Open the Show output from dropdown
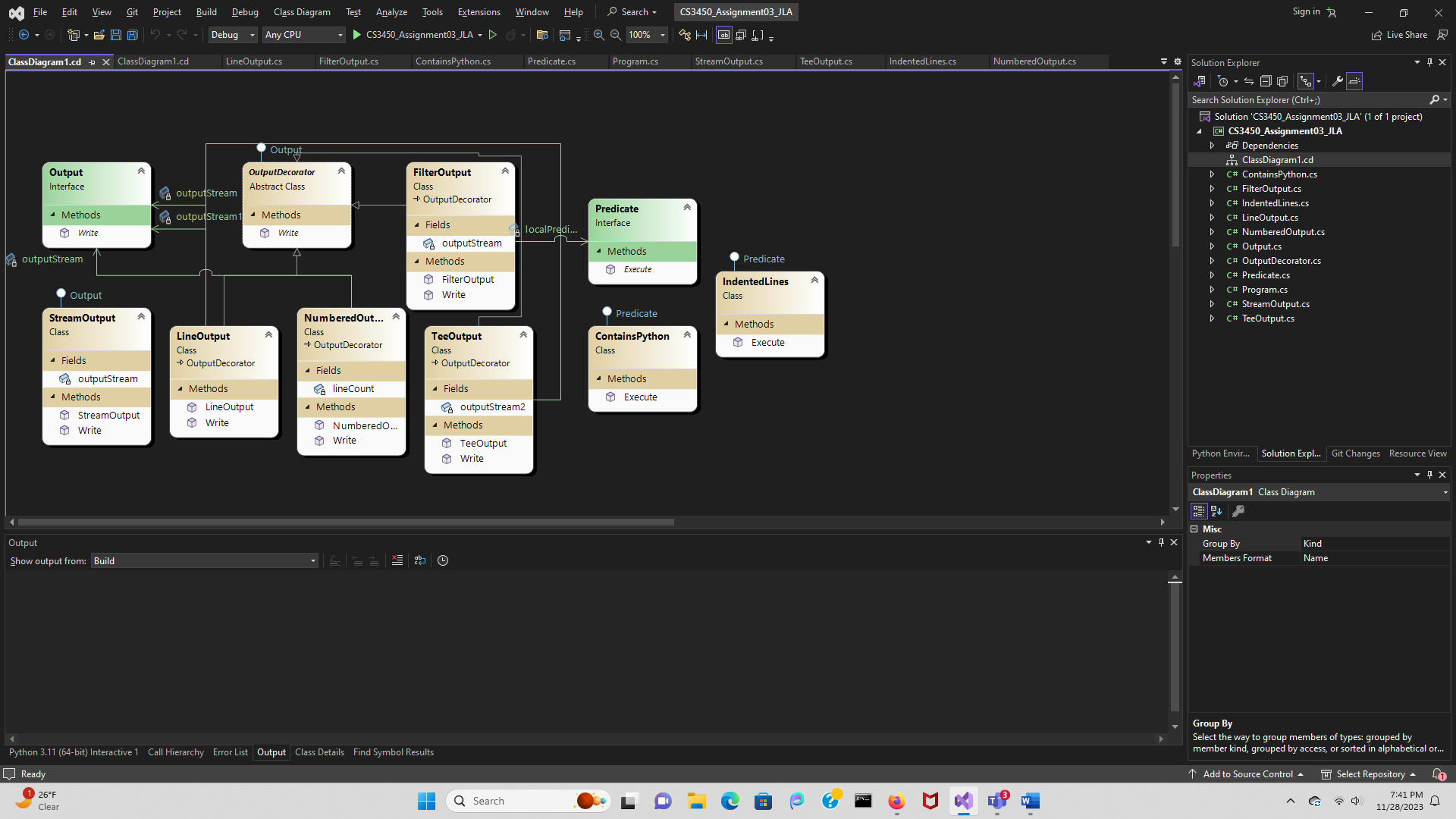The image size is (1456, 819). (x=204, y=561)
